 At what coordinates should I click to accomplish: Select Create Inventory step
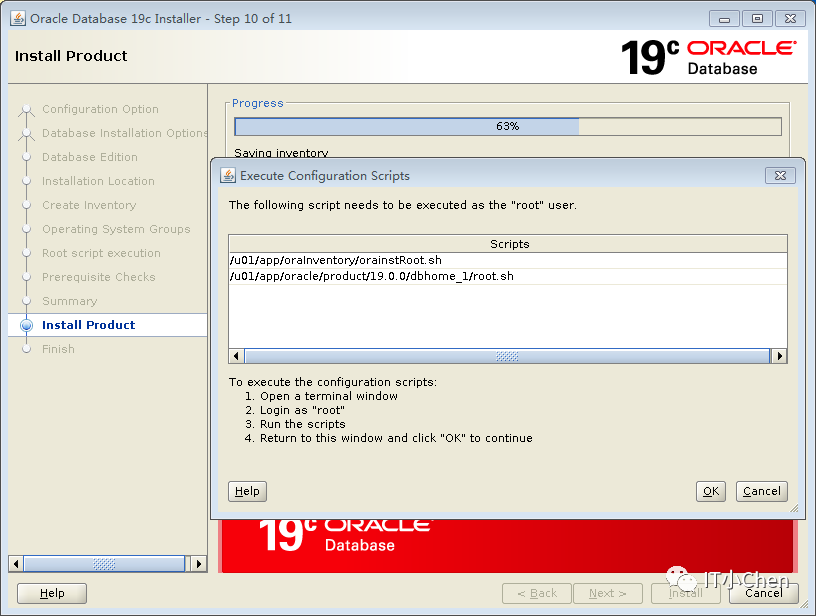point(89,205)
